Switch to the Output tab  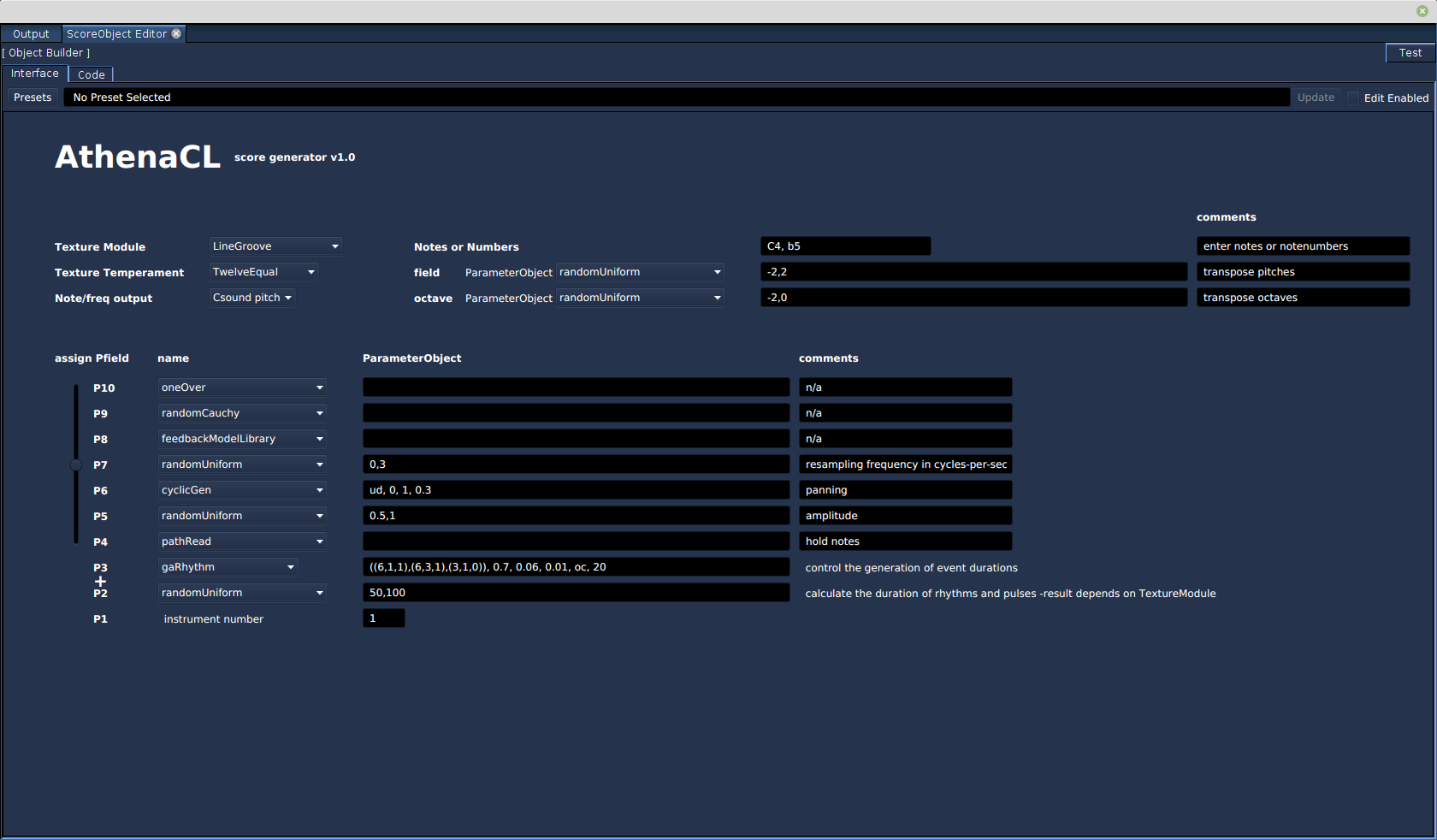31,34
